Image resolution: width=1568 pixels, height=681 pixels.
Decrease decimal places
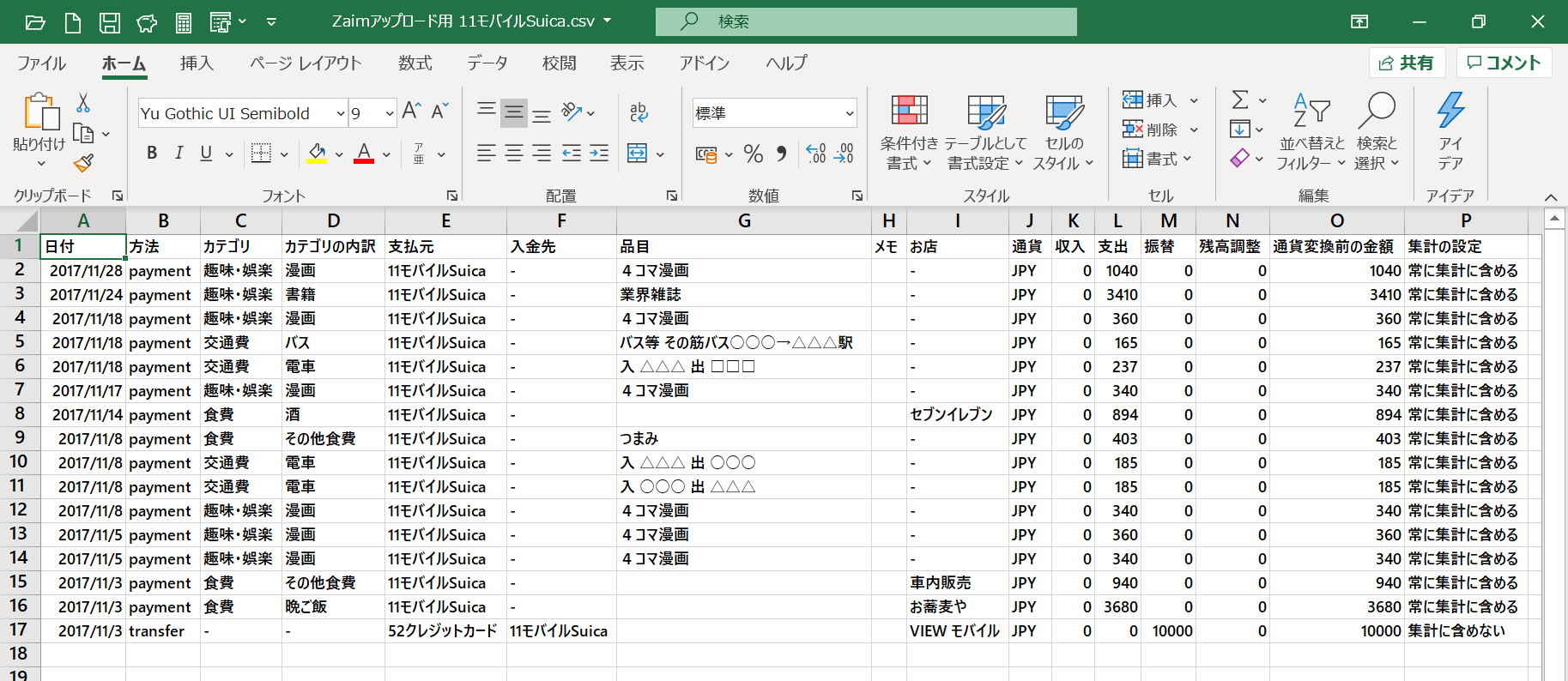[844, 154]
